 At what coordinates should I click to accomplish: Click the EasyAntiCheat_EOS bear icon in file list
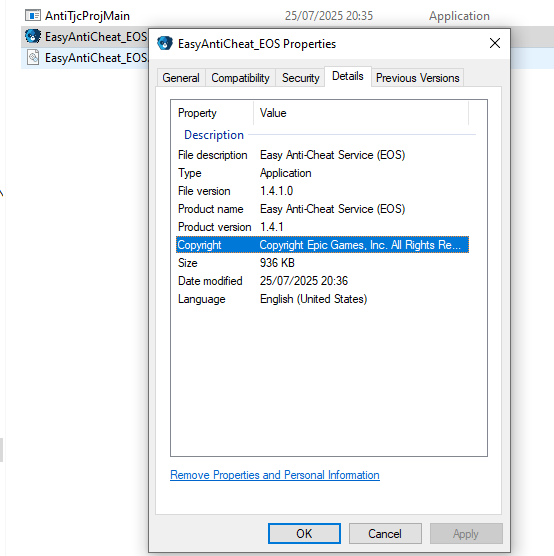point(33,37)
